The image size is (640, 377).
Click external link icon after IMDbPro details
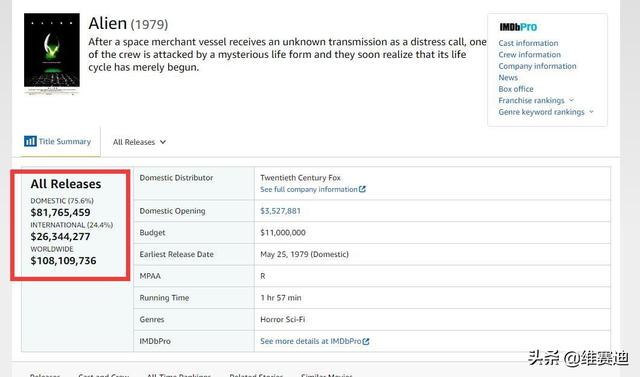[366, 342]
